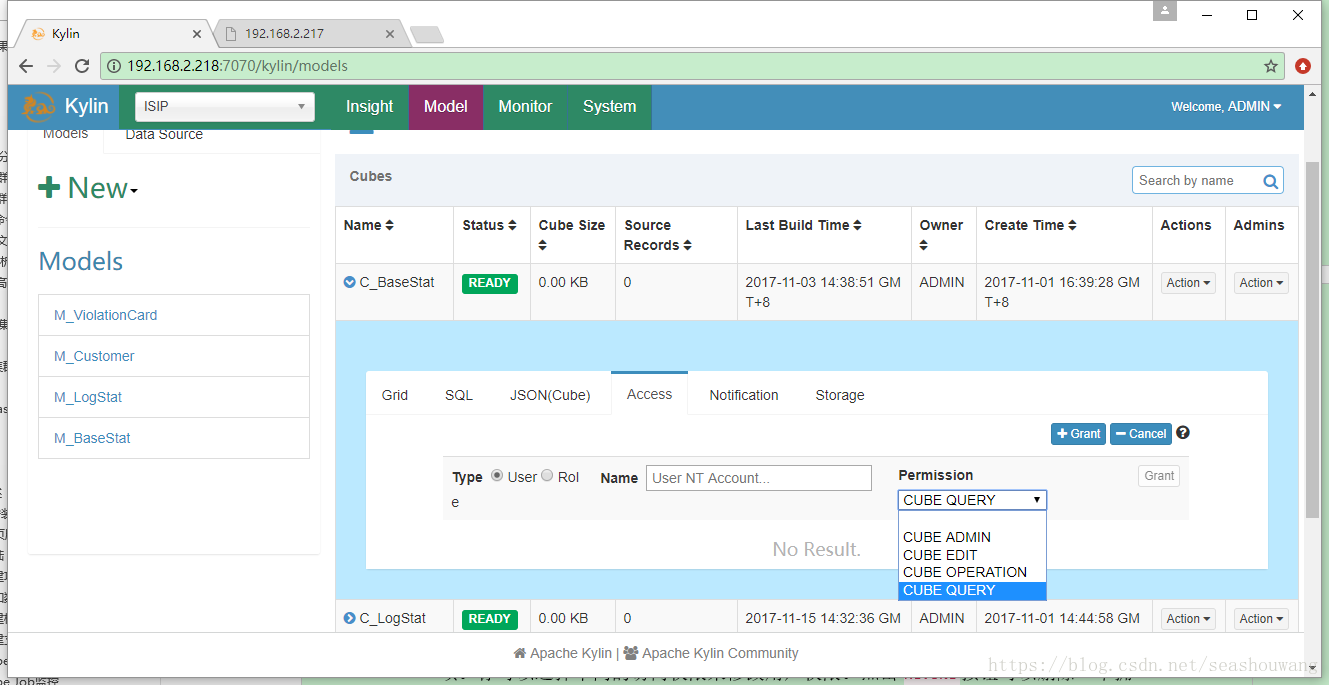Viewport: 1329px width, 685px height.
Task: Open a new browser tab
Action: 427,34
